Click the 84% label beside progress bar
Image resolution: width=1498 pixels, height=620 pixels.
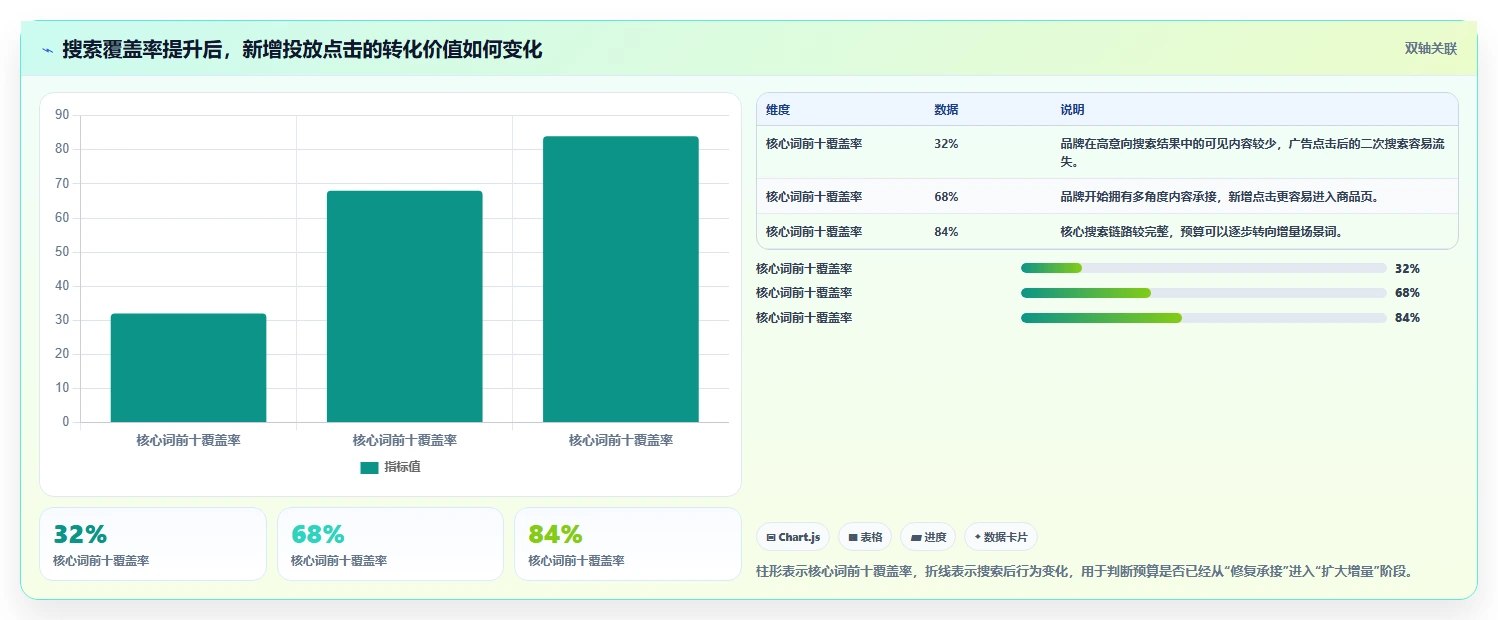pyautogui.click(x=1407, y=318)
